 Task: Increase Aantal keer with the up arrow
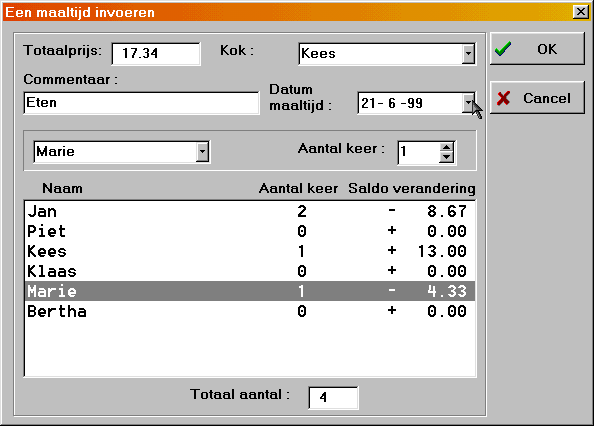[447, 148]
